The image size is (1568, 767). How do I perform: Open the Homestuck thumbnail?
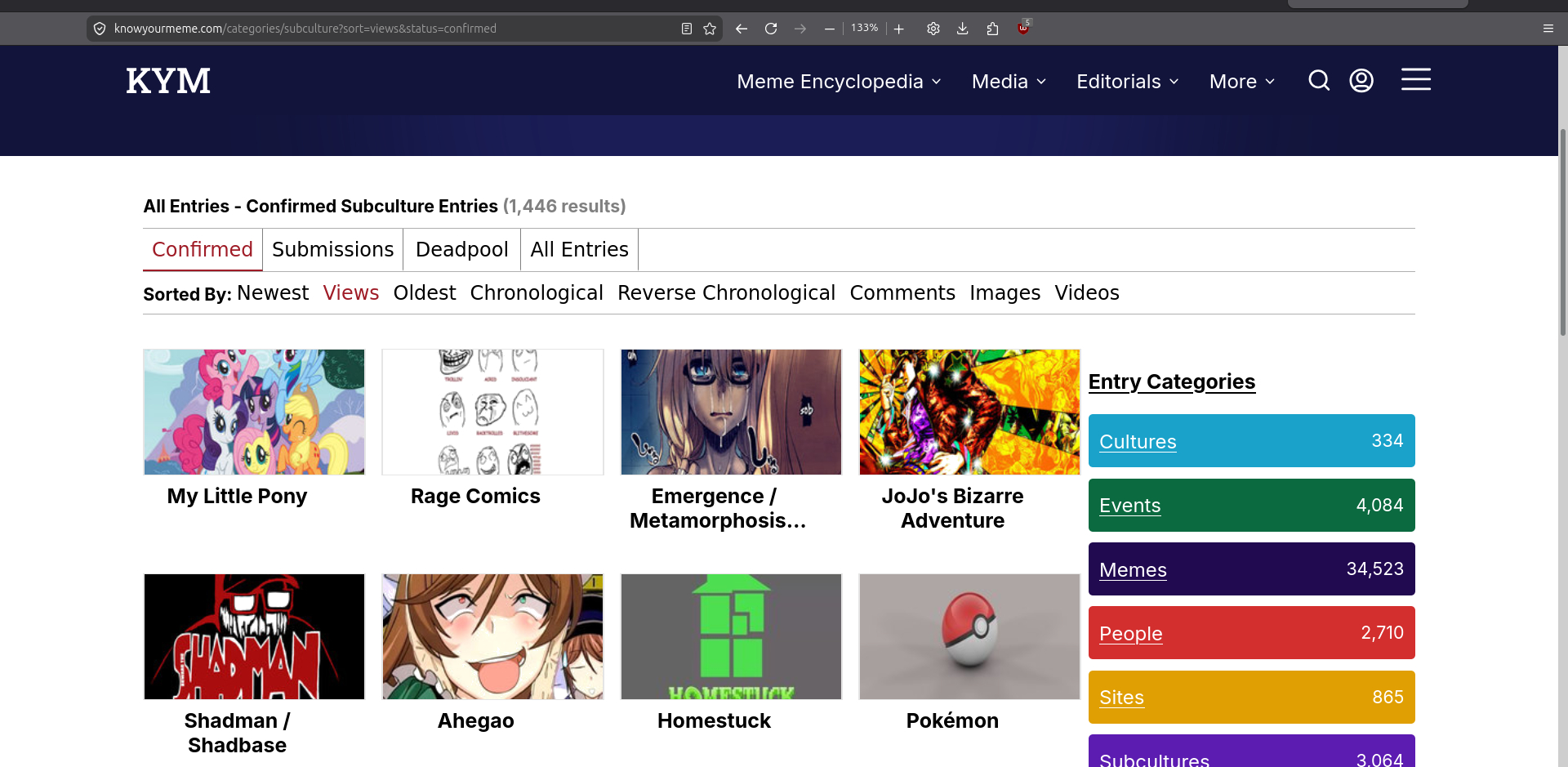(731, 636)
